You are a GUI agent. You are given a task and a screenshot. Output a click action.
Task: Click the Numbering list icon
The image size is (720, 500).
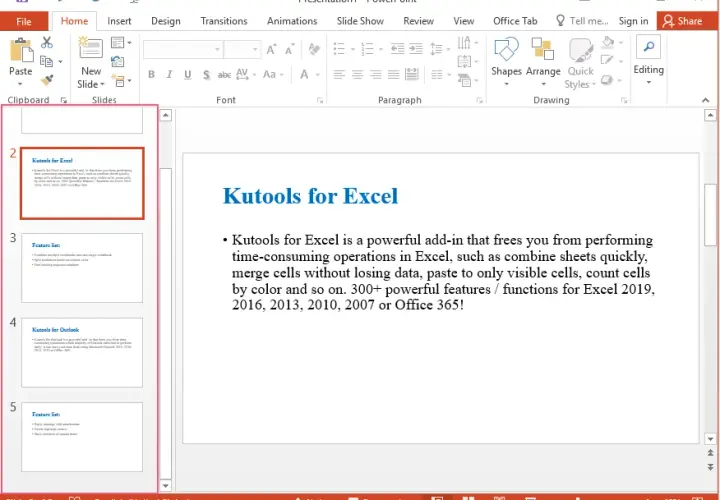pos(367,49)
